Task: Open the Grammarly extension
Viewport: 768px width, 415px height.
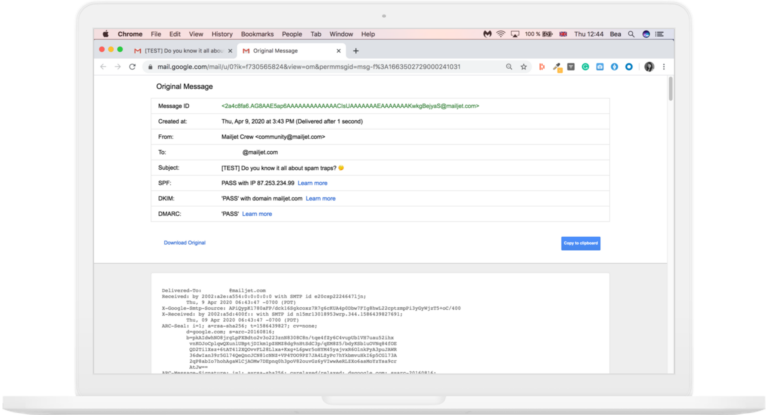Action: tap(585, 67)
